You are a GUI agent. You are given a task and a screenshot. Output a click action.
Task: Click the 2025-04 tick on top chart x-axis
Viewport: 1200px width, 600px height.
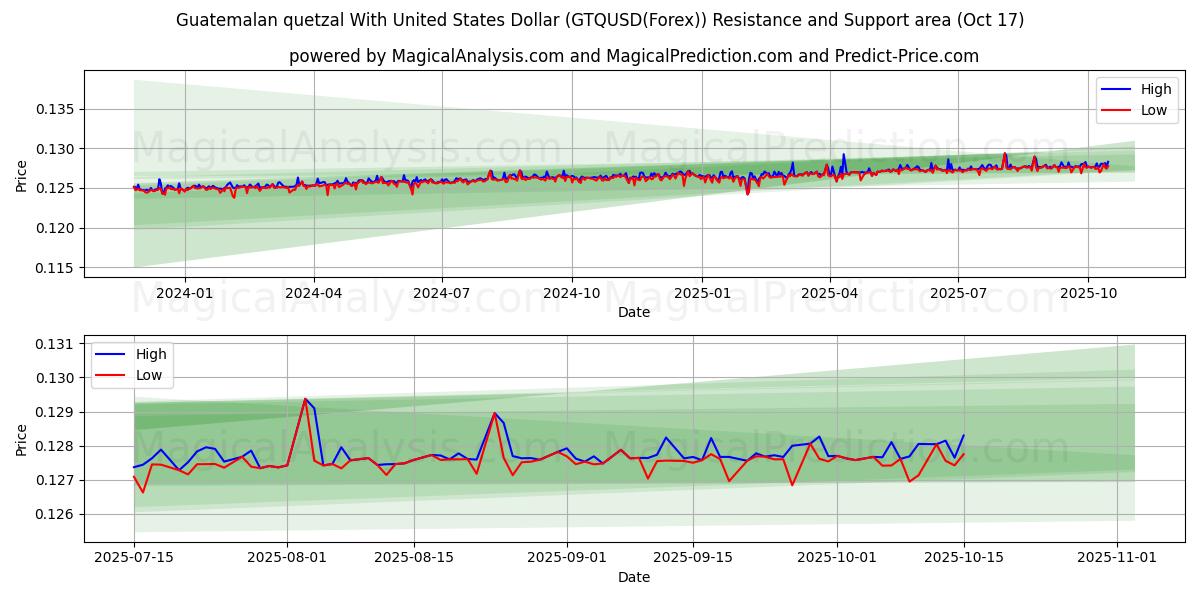[x=829, y=293]
